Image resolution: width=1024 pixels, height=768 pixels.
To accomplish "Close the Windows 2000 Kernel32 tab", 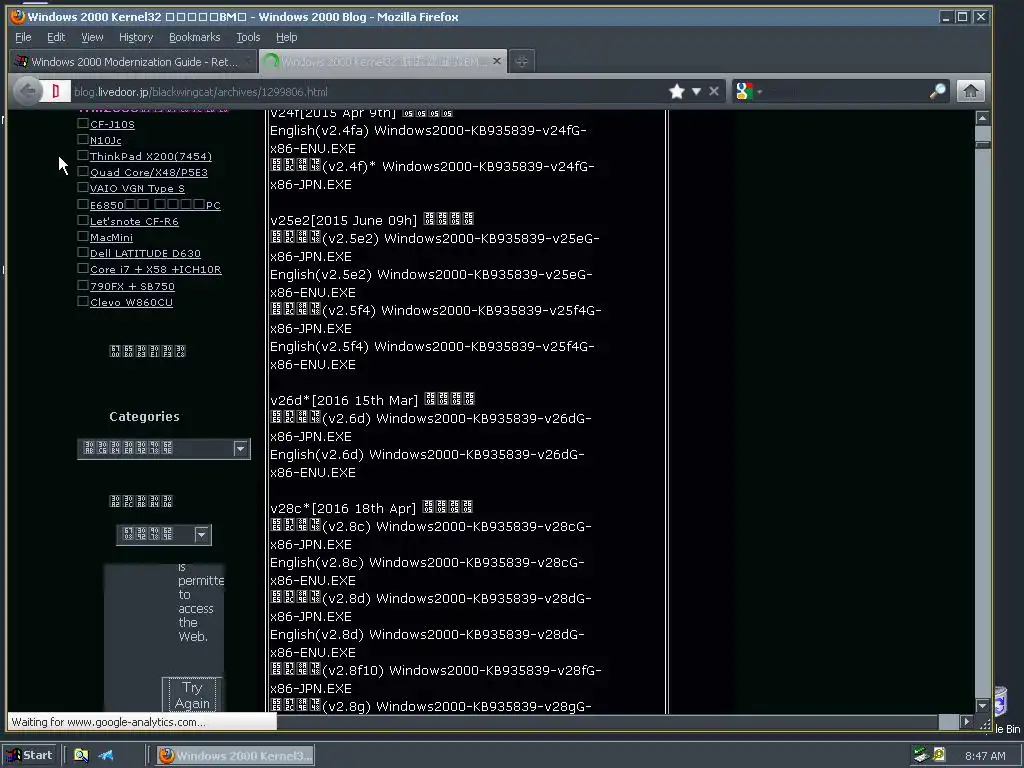I will (496, 61).
